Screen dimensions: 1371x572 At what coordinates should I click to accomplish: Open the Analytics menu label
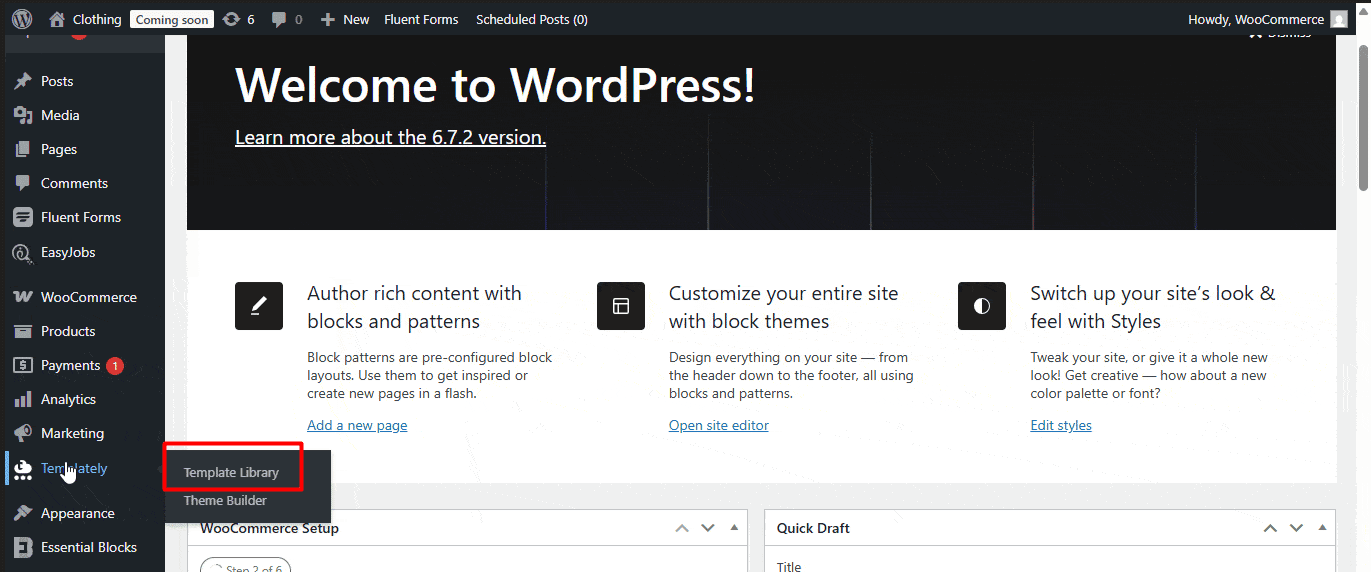(68, 399)
